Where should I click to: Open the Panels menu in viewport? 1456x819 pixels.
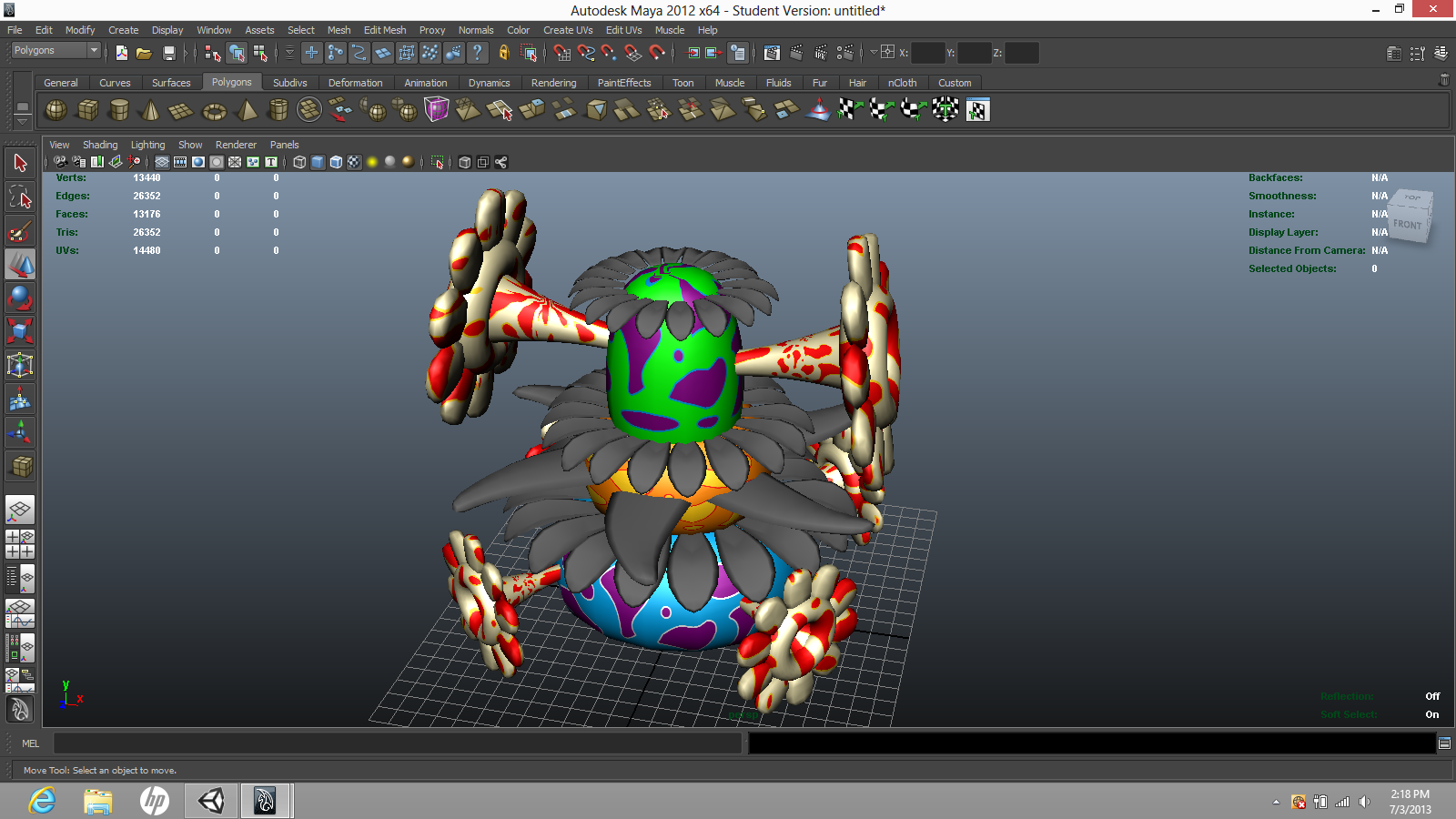pyautogui.click(x=284, y=145)
